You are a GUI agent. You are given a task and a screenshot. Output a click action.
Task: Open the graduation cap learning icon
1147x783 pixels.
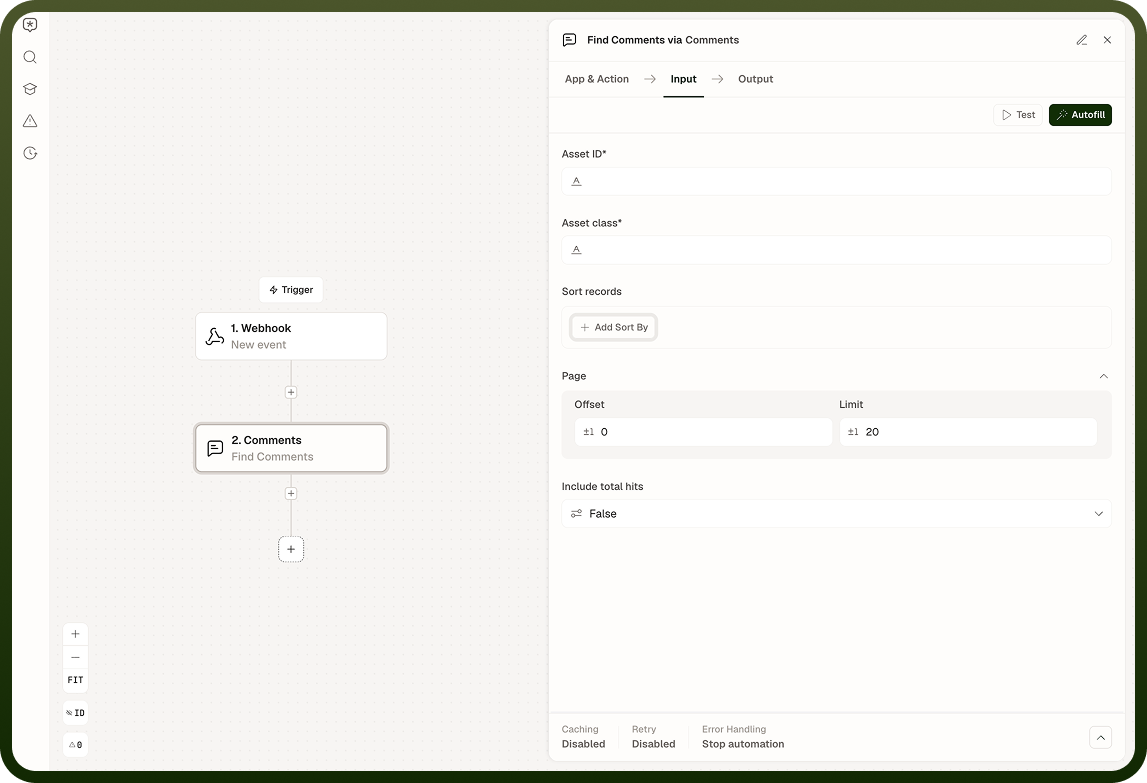30,89
